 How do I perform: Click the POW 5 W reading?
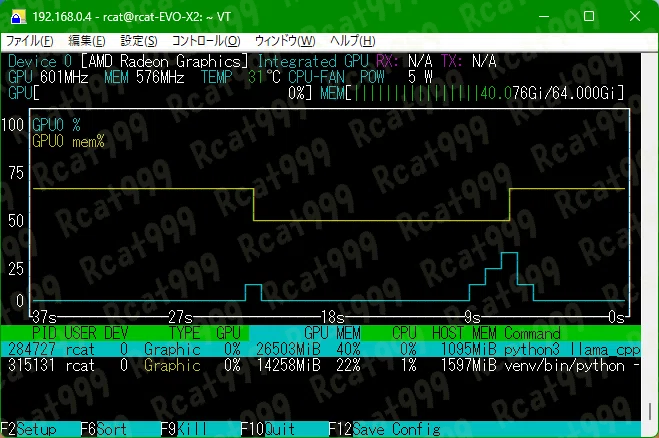(396, 77)
